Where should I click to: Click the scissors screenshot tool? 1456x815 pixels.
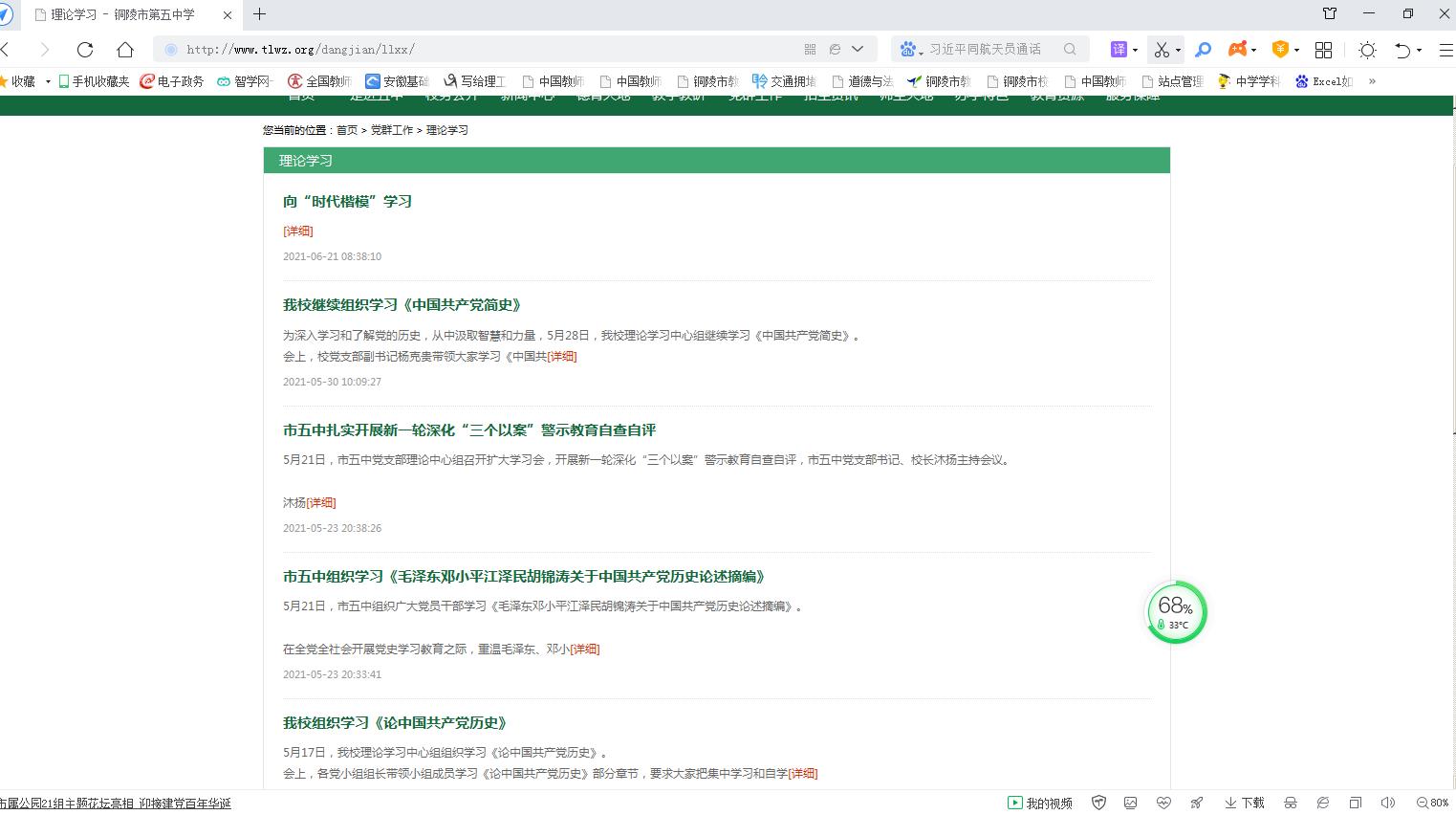[1162, 50]
